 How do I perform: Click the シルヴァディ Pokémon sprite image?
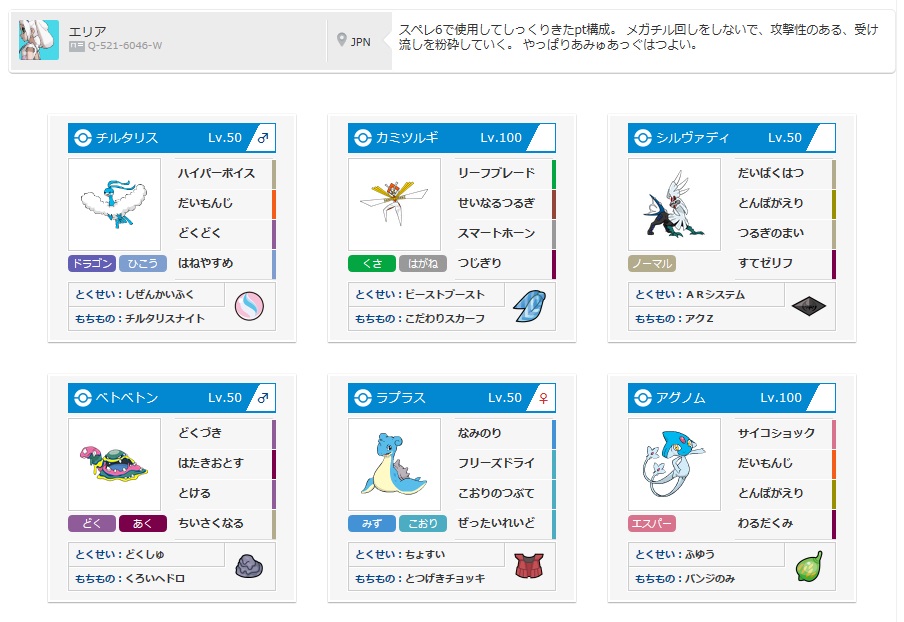[x=674, y=205]
